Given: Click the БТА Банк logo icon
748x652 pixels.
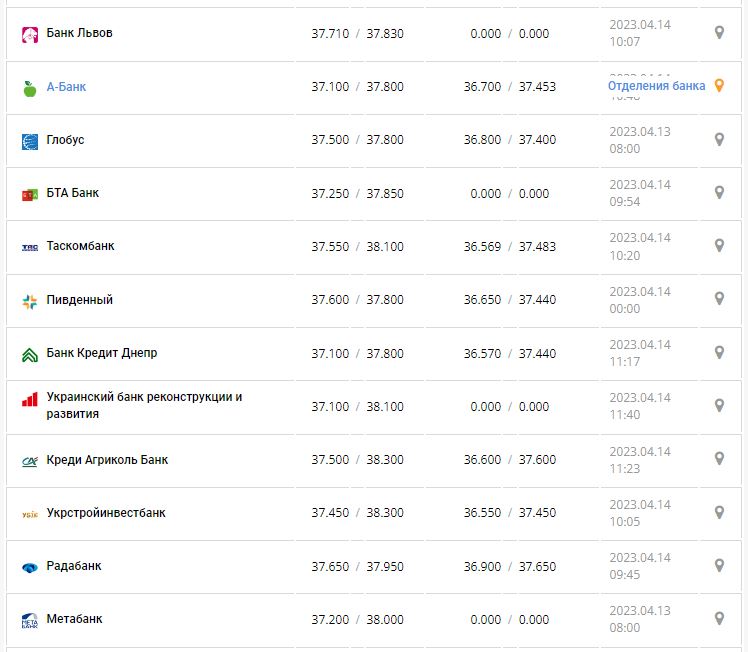Looking at the screenshot, I should pyautogui.click(x=29, y=194).
